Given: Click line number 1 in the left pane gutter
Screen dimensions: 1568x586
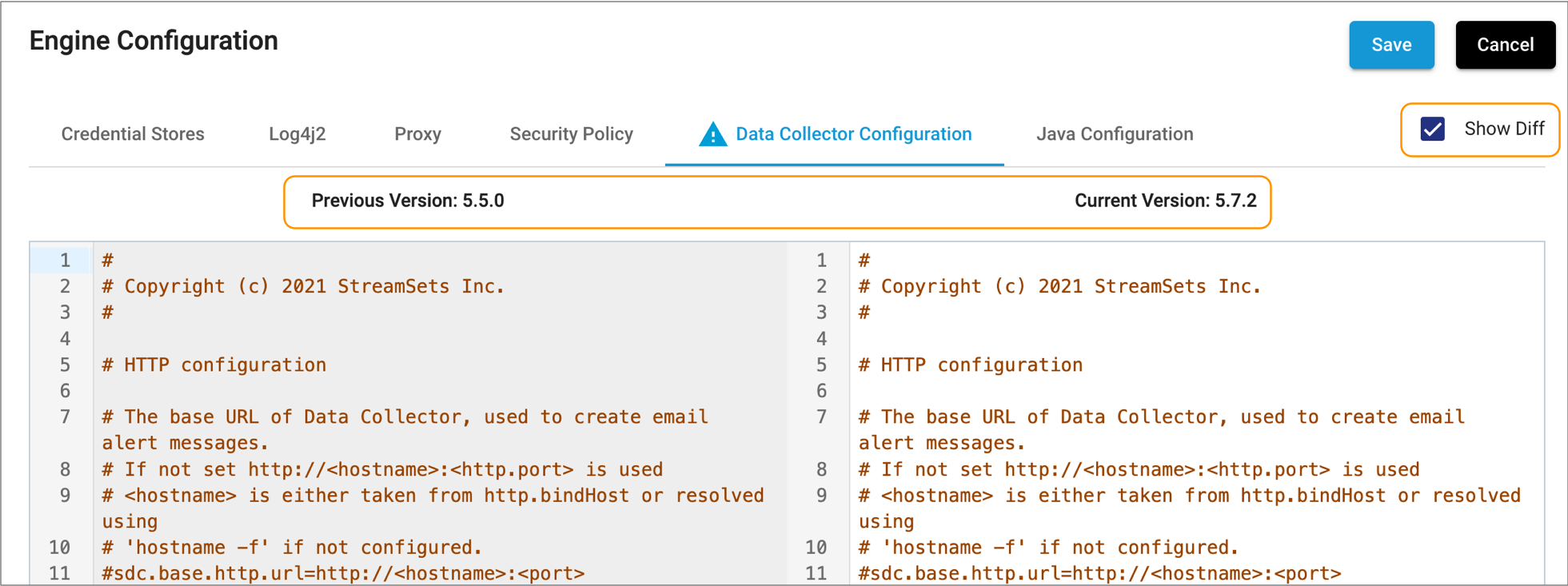Looking at the screenshot, I should click(x=65, y=261).
